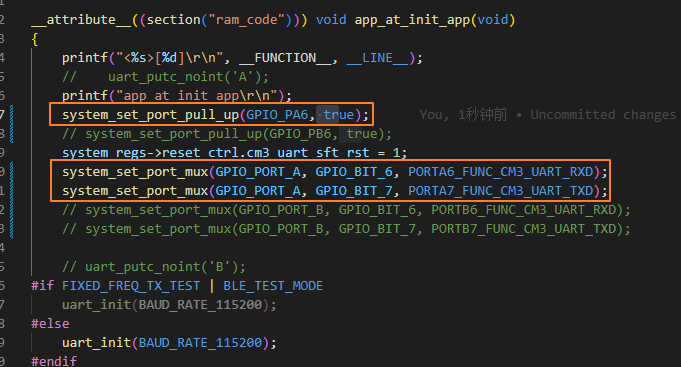Select the PORTA6_FUNC_CM3_UART_RXD constant
This screenshot has height=367, width=681.
click(501, 172)
